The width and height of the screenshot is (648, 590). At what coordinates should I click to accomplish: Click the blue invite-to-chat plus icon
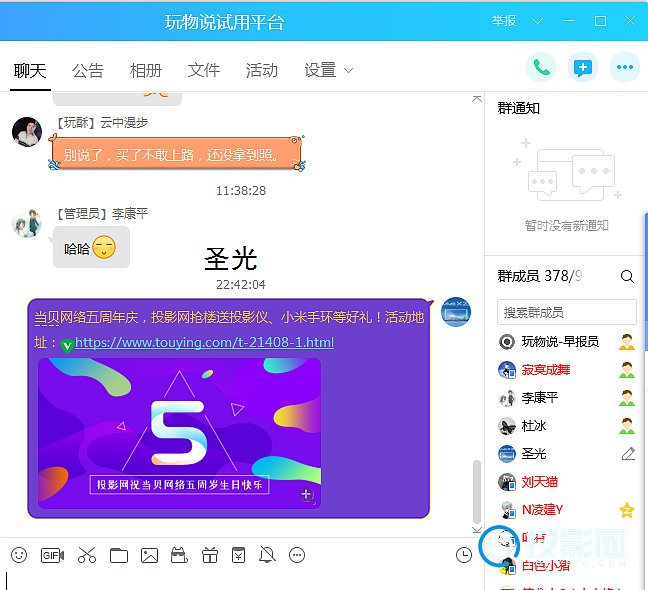coord(582,68)
